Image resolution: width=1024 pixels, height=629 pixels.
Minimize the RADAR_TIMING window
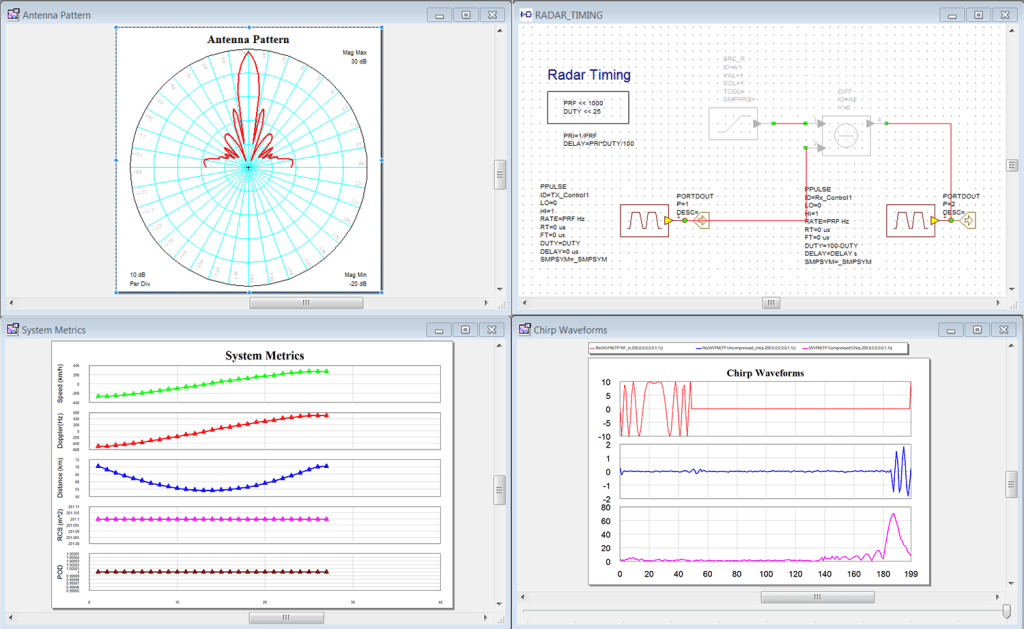[952, 15]
